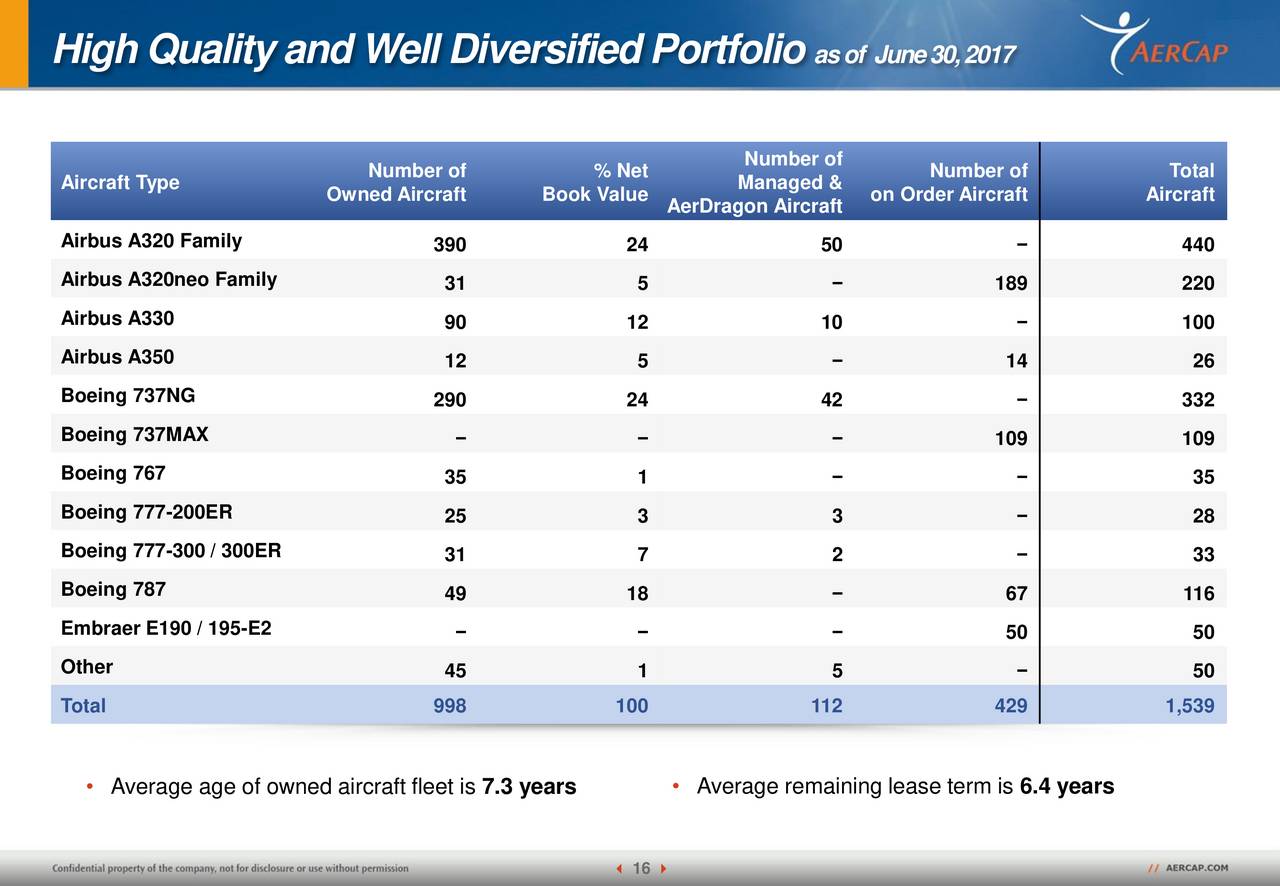1280x886 pixels.
Task: Select the Number of Owned Aircraft header
Action: pos(396,182)
